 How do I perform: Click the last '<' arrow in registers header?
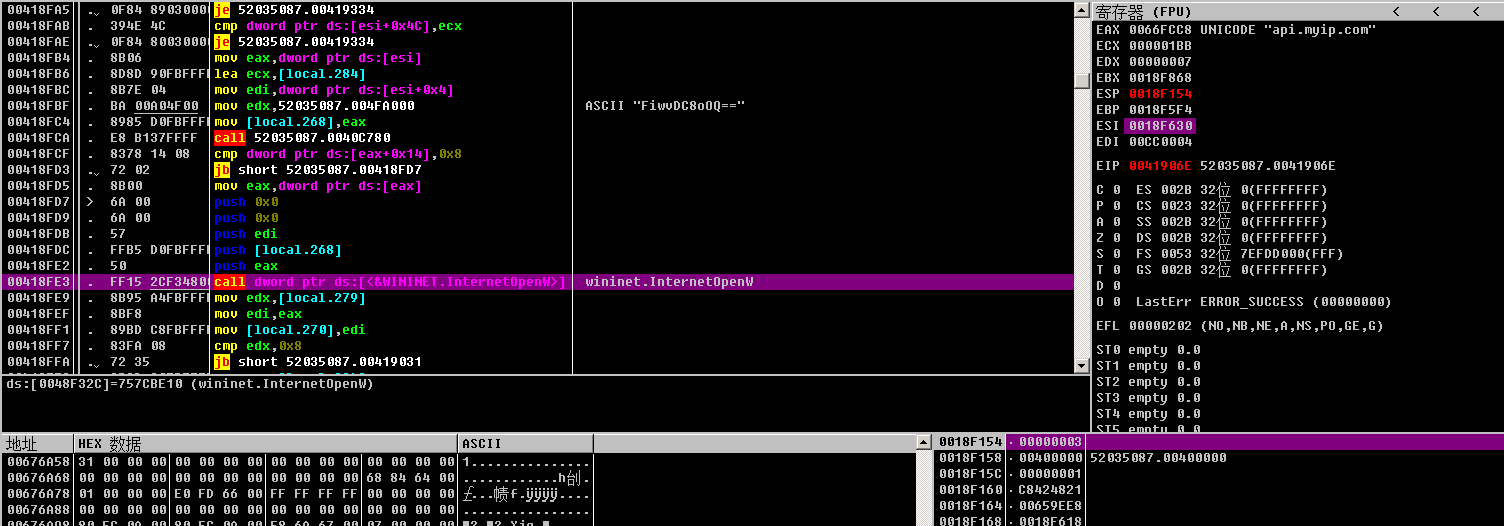coord(1475,11)
